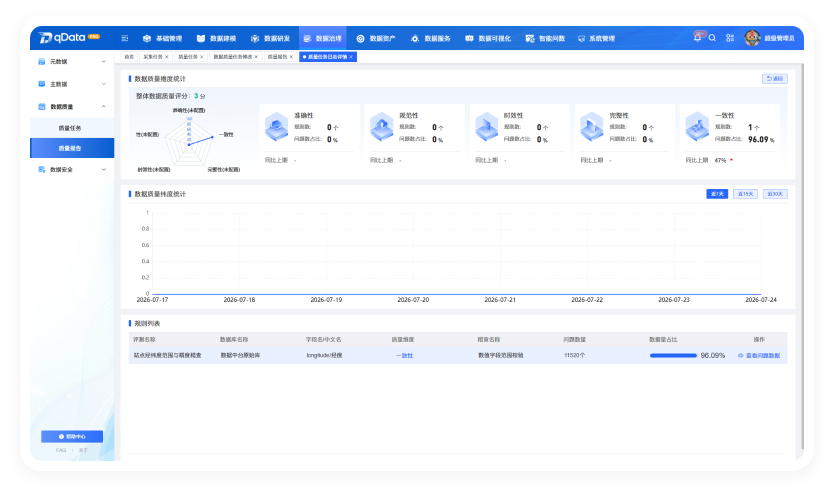The height and width of the screenshot is (495, 834).
Task: Click the 准确性 dimension card icon
Action: pos(277,127)
